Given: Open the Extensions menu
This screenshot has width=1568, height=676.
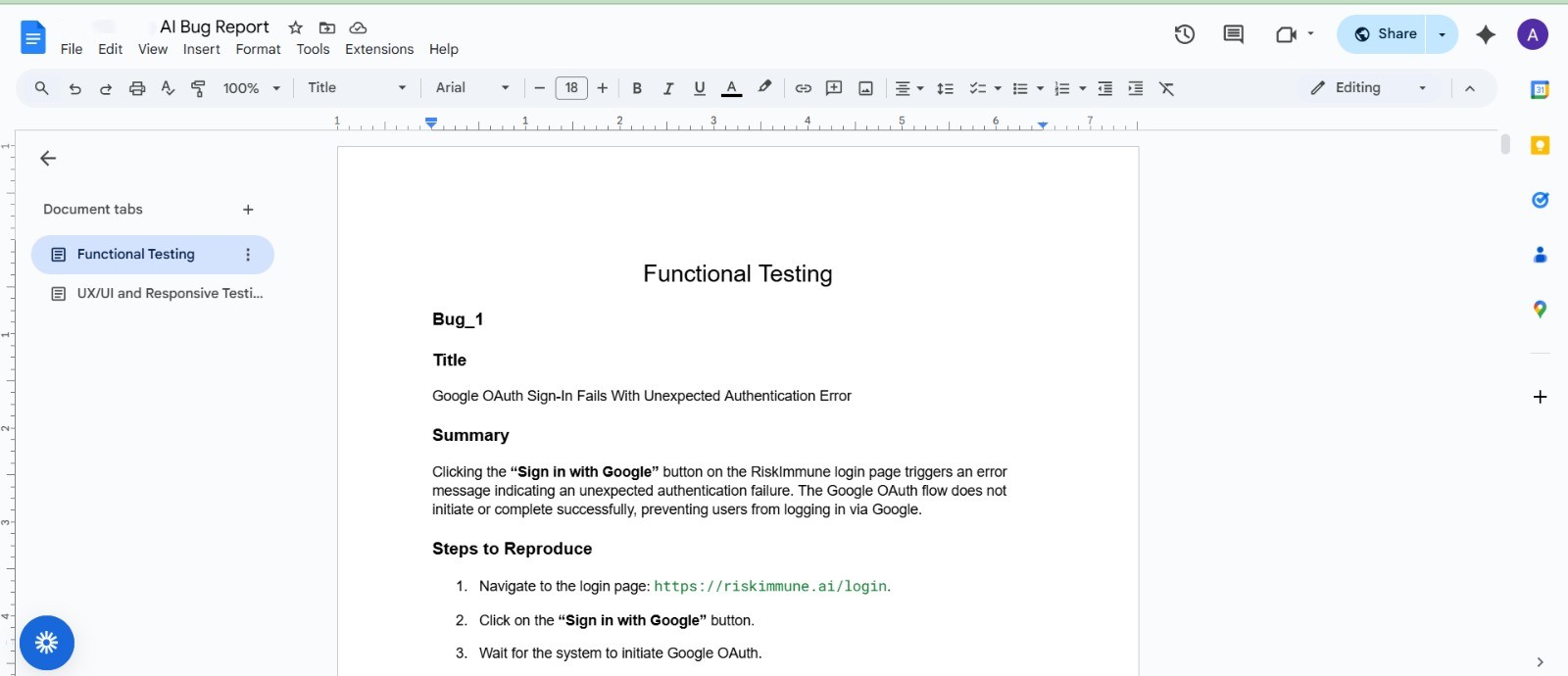Looking at the screenshot, I should (x=379, y=49).
